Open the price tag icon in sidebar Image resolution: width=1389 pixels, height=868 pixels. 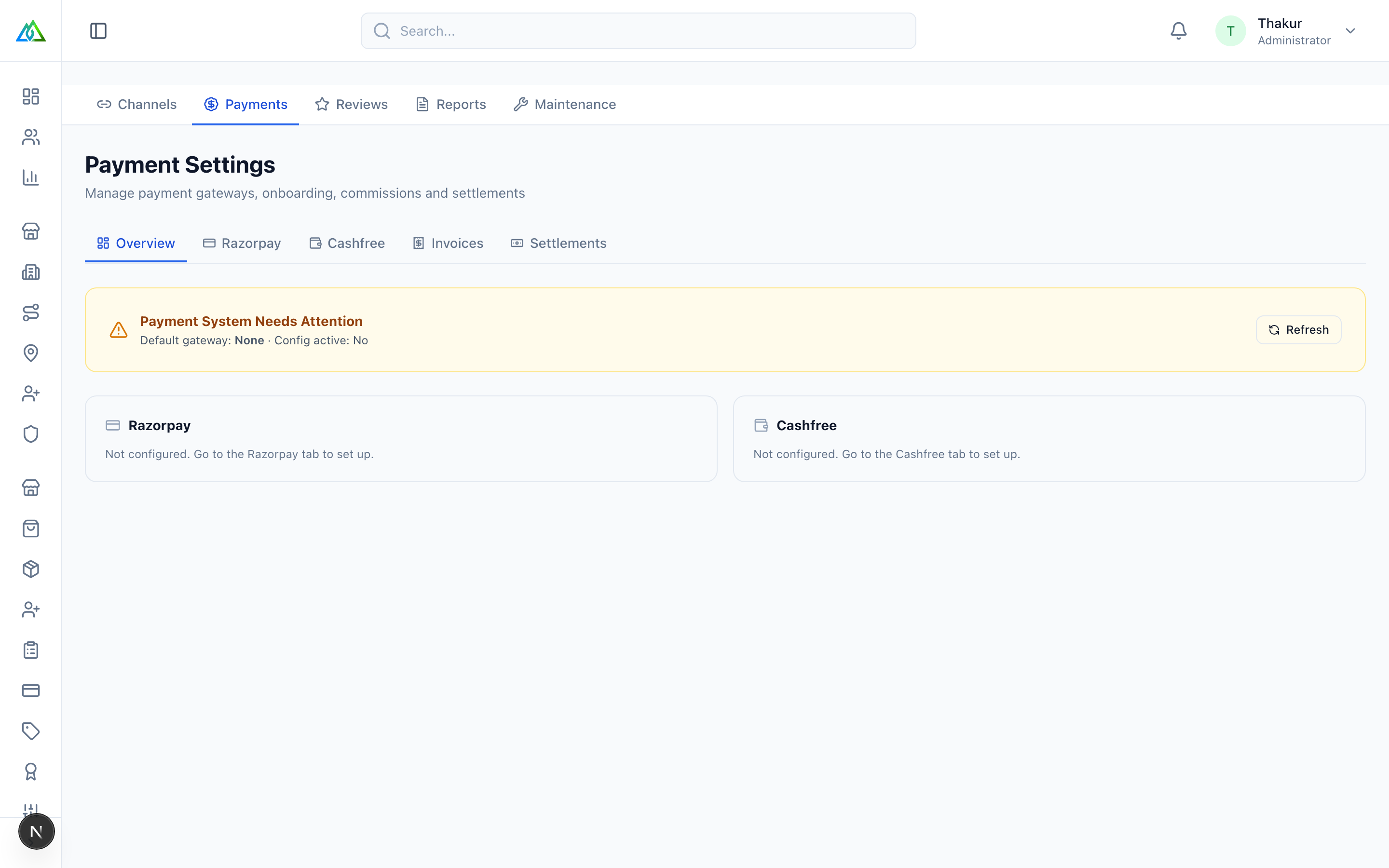tap(30, 731)
